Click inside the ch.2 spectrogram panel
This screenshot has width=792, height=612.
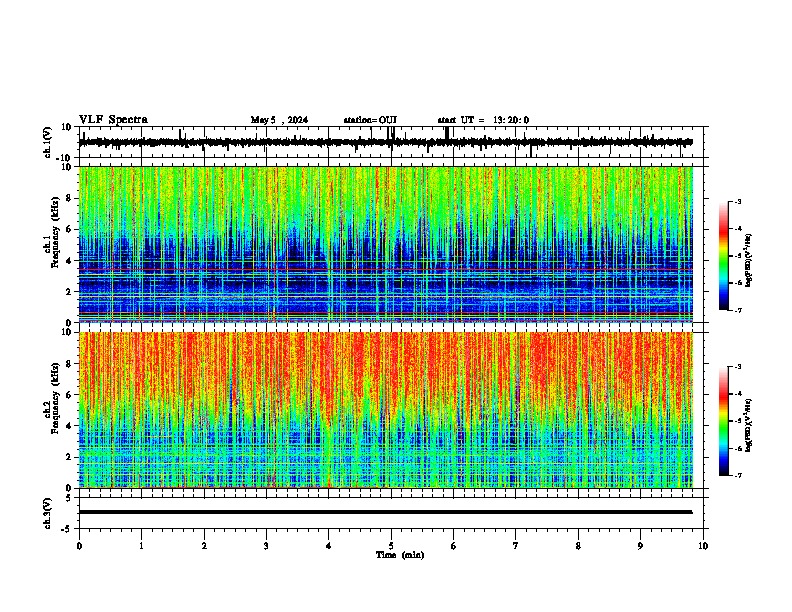click(385, 410)
